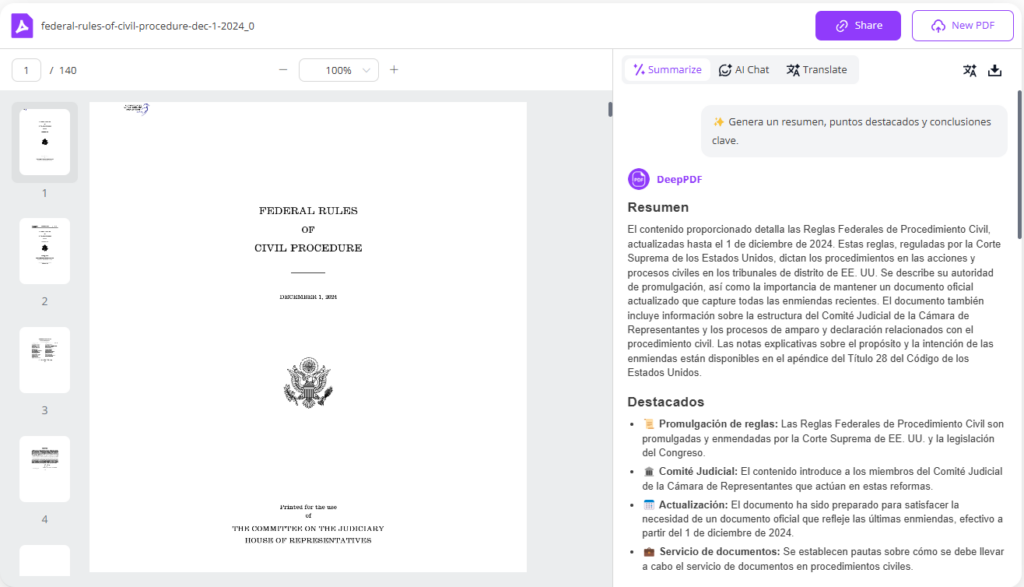Click the Adobe-style logo beside the filename
Screen dimensions: 1024x587
tap(20, 25)
